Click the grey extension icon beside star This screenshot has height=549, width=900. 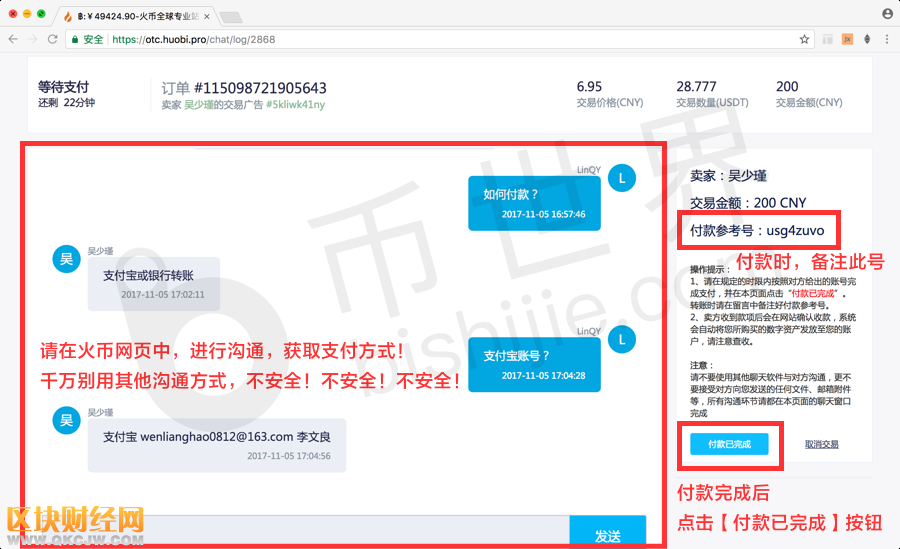coord(827,39)
